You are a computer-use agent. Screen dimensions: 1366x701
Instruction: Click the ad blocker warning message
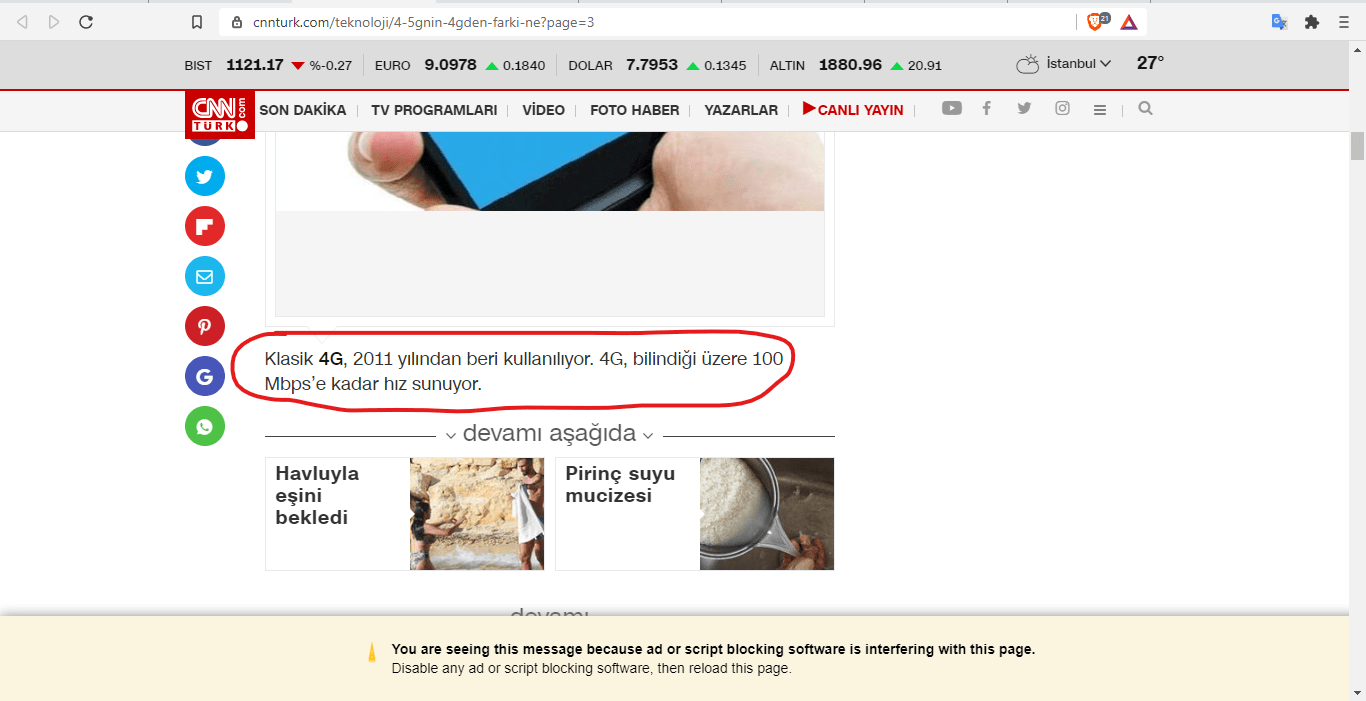[713, 658]
